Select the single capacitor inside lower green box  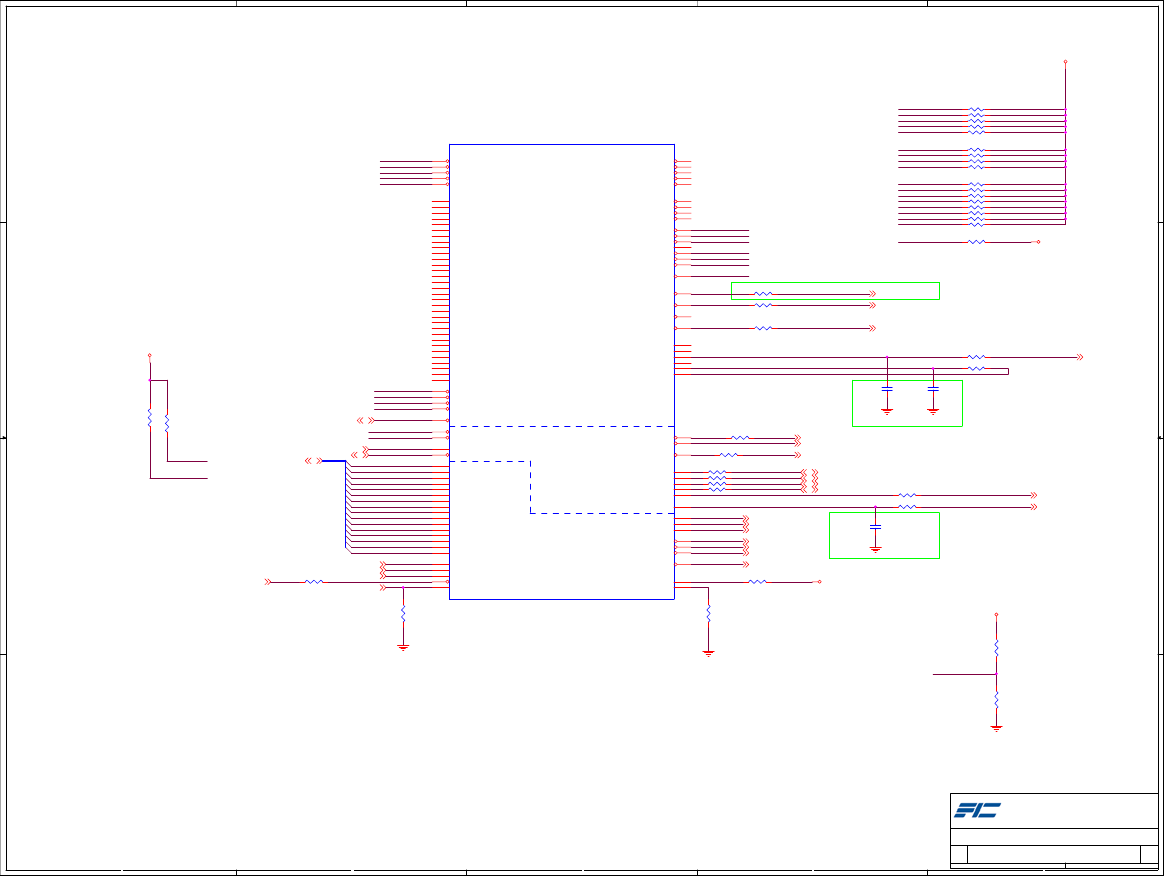pyautogui.click(x=875, y=527)
